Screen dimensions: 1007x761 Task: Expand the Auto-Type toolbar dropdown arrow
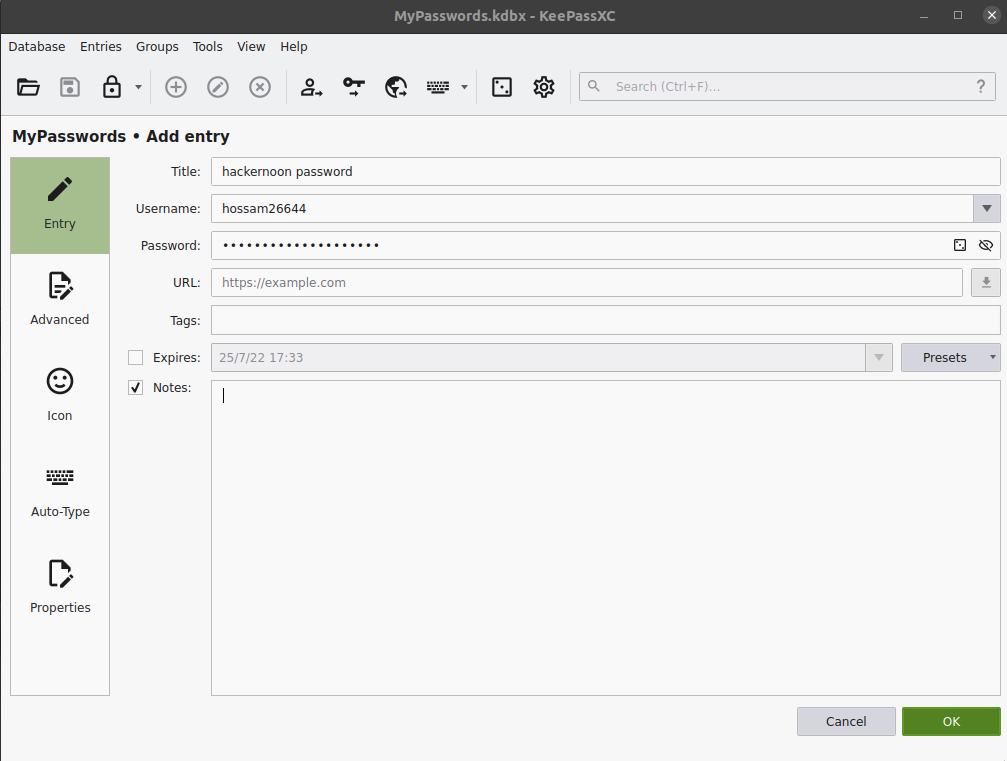click(x=464, y=87)
